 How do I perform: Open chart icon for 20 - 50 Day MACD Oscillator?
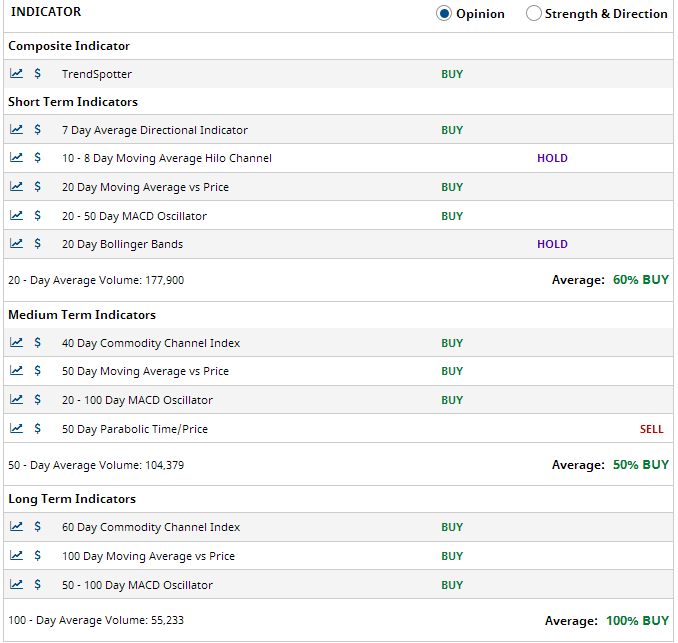(x=16, y=216)
